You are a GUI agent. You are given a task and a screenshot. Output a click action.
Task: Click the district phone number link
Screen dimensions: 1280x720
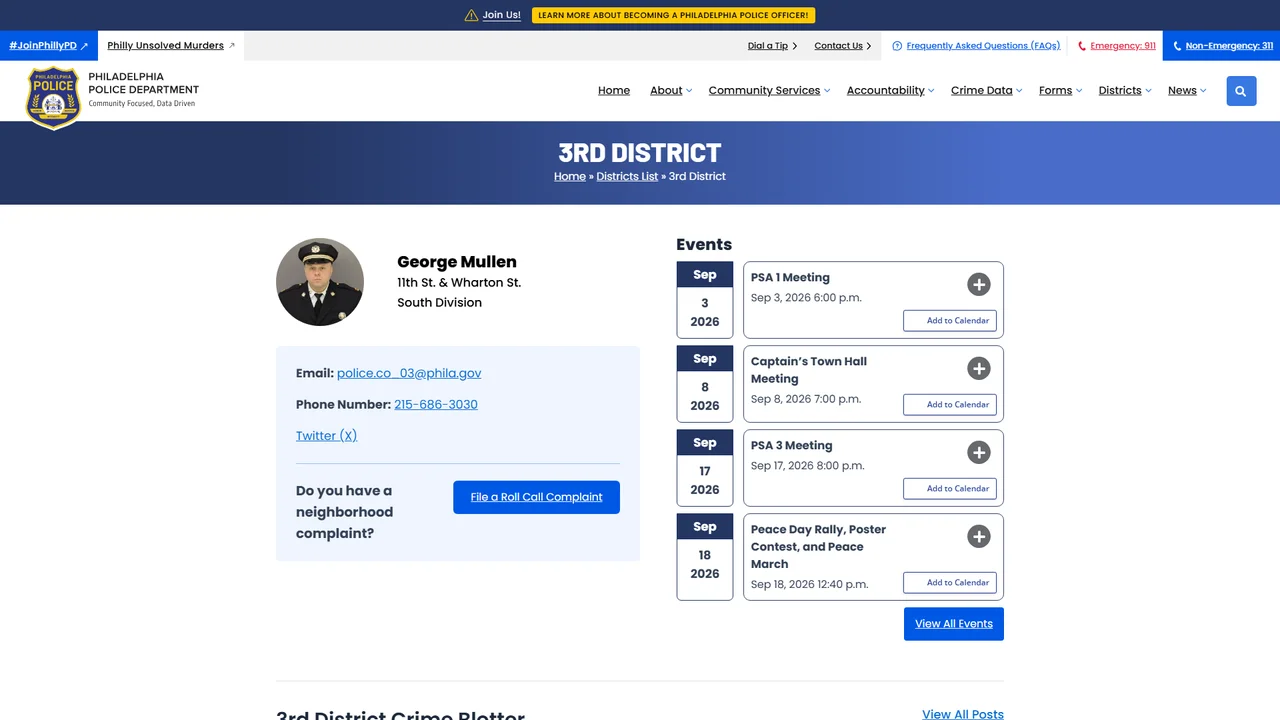click(436, 404)
